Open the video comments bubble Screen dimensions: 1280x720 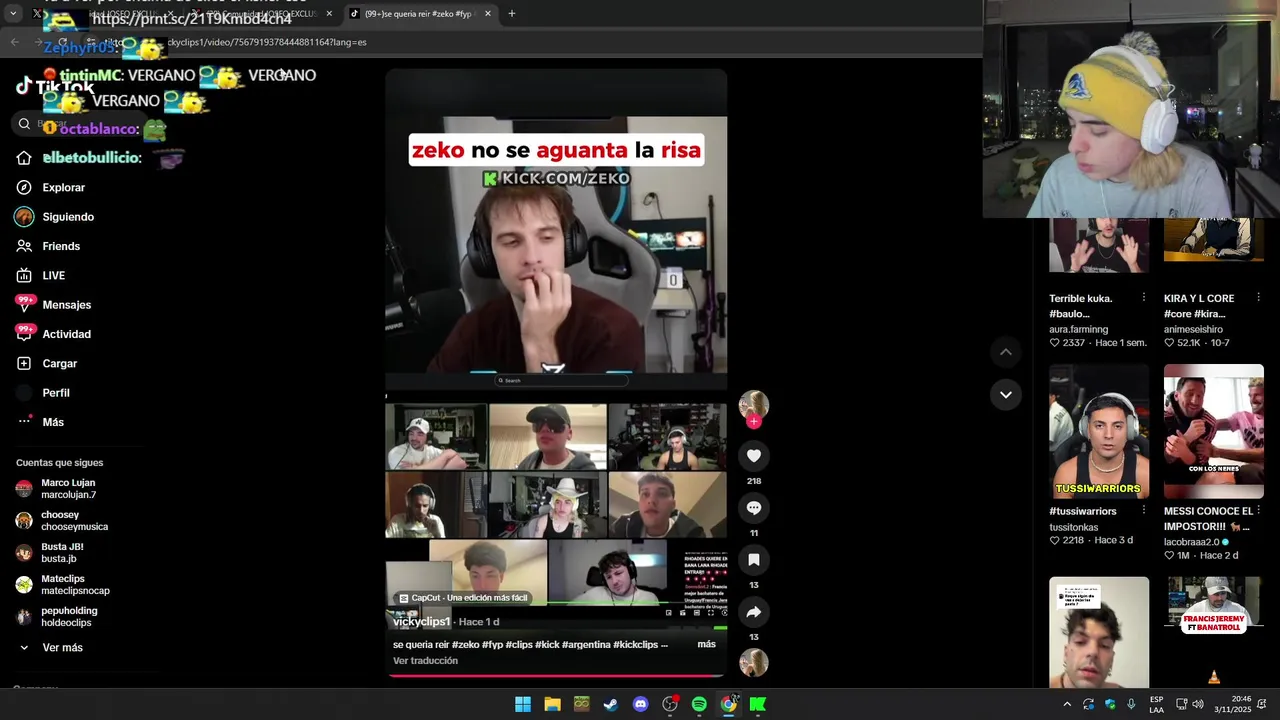754,508
